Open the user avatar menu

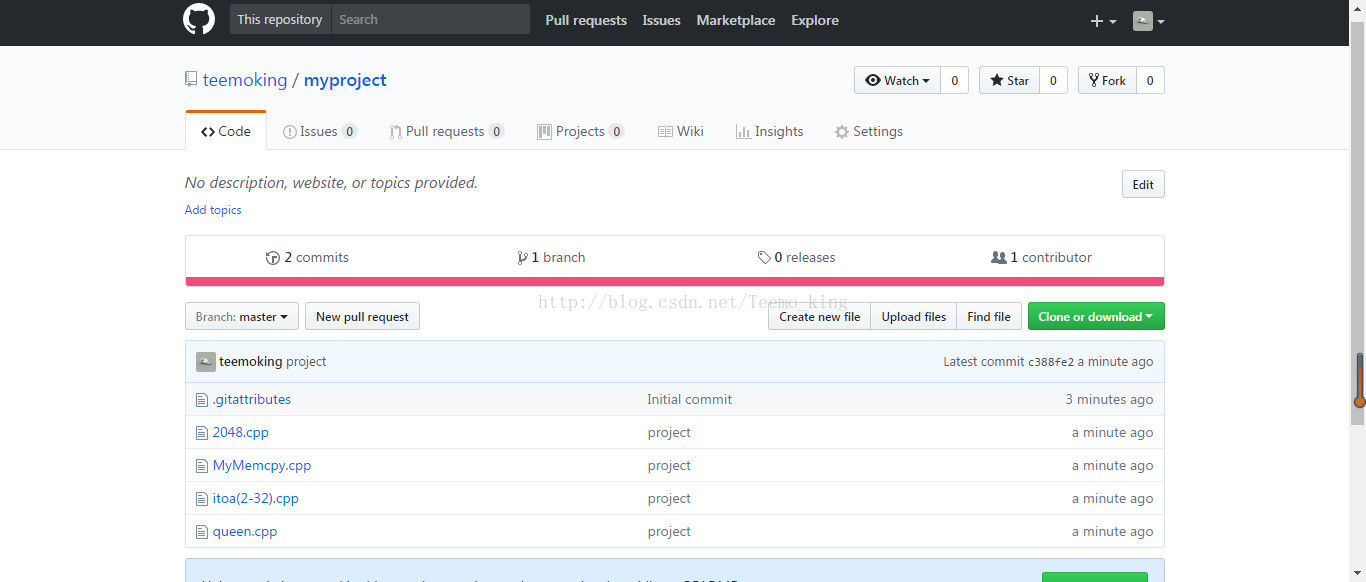[x=1149, y=21]
